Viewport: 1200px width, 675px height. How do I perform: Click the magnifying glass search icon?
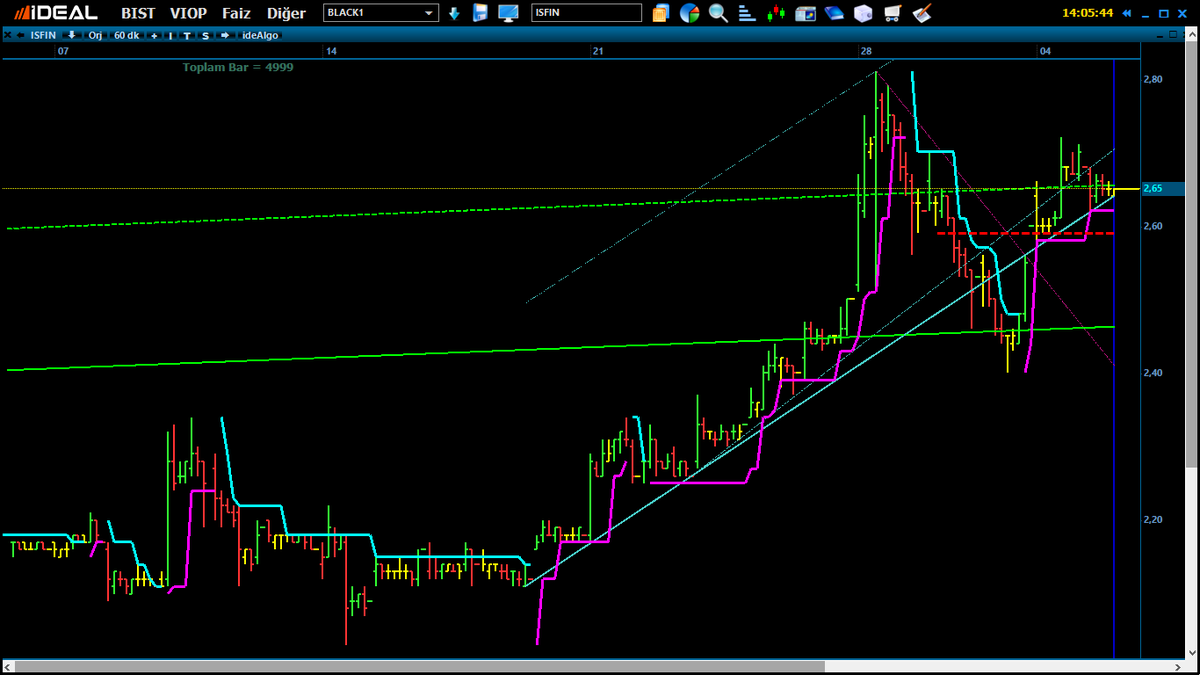tap(718, 13)
